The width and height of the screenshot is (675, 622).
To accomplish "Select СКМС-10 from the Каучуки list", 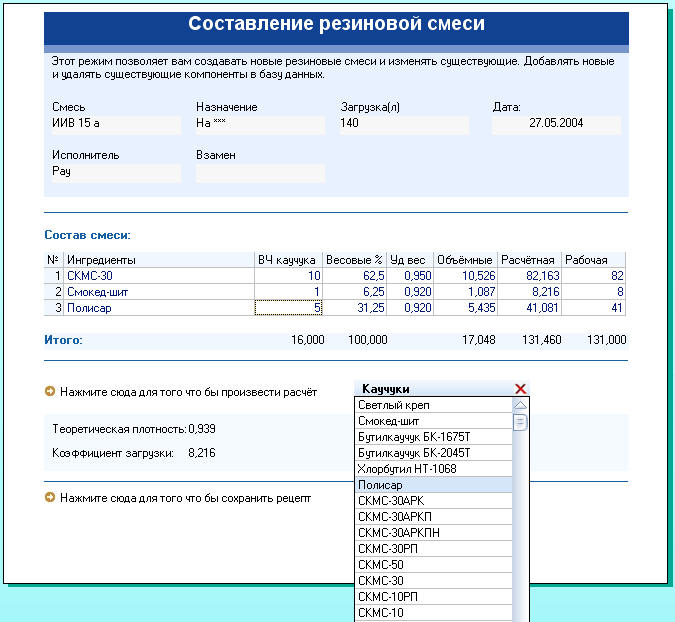I will (x=434, y=613).
